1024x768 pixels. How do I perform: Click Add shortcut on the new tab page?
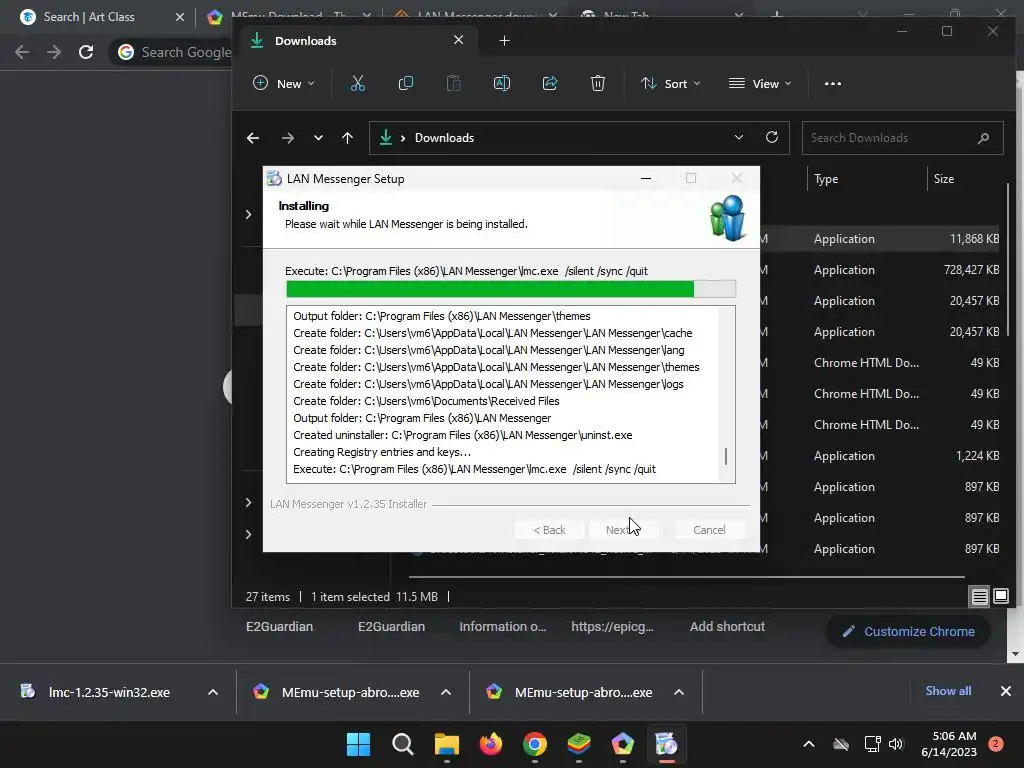(x=727, y=626)
